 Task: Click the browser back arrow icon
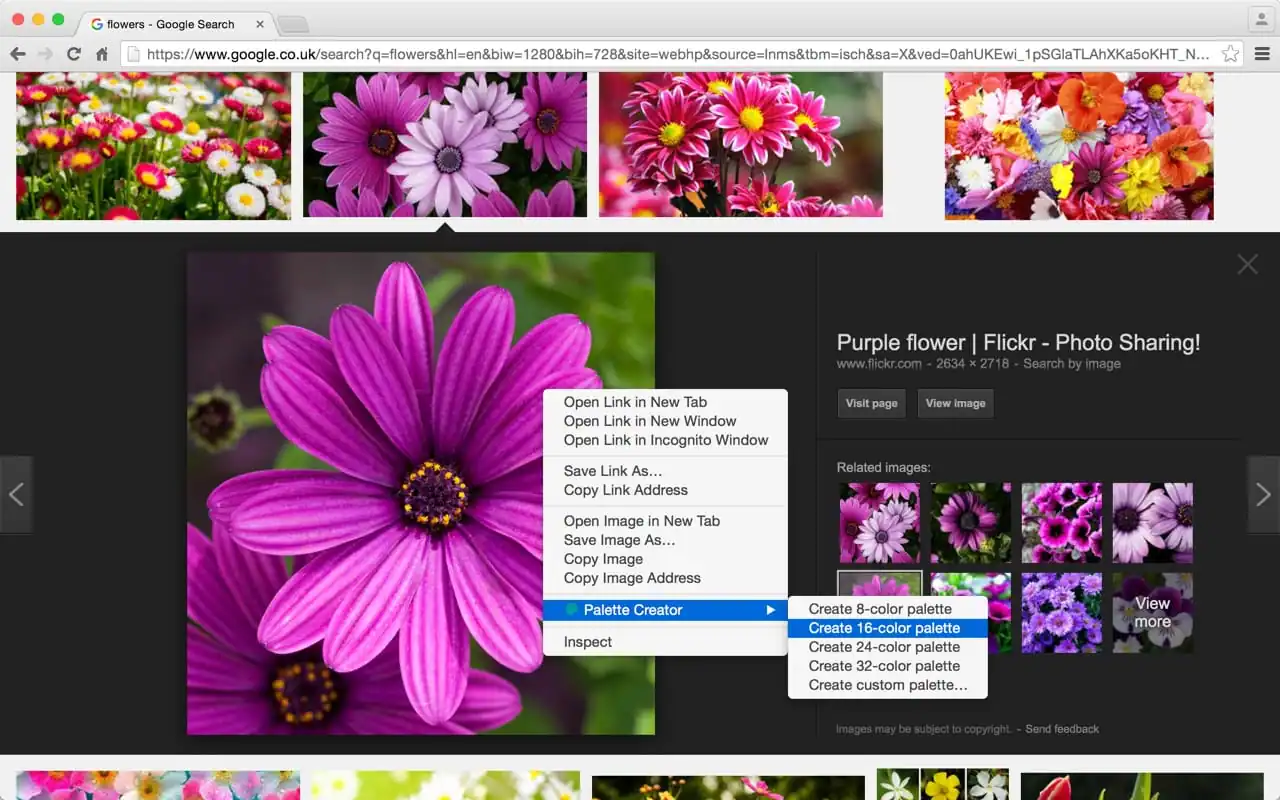(17, 54)
